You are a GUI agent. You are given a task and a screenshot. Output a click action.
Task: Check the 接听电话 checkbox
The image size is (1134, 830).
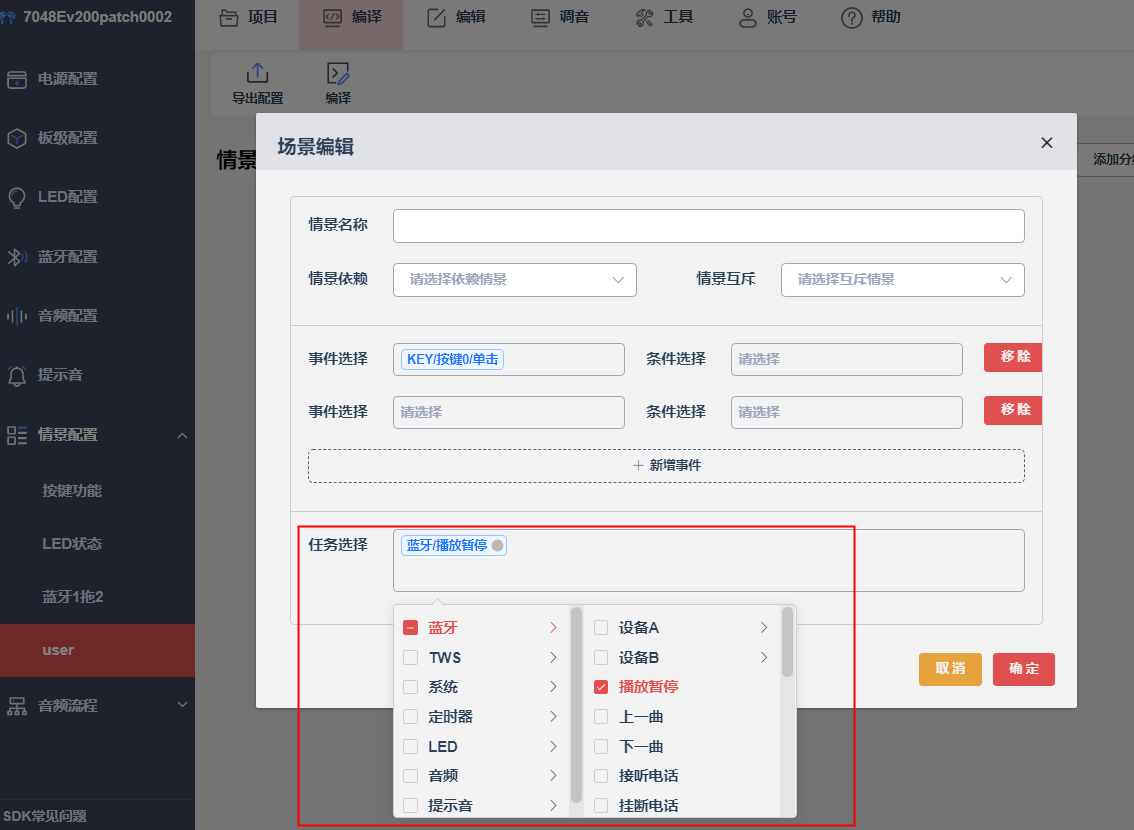pyautogui.click(x=601, y=776)
